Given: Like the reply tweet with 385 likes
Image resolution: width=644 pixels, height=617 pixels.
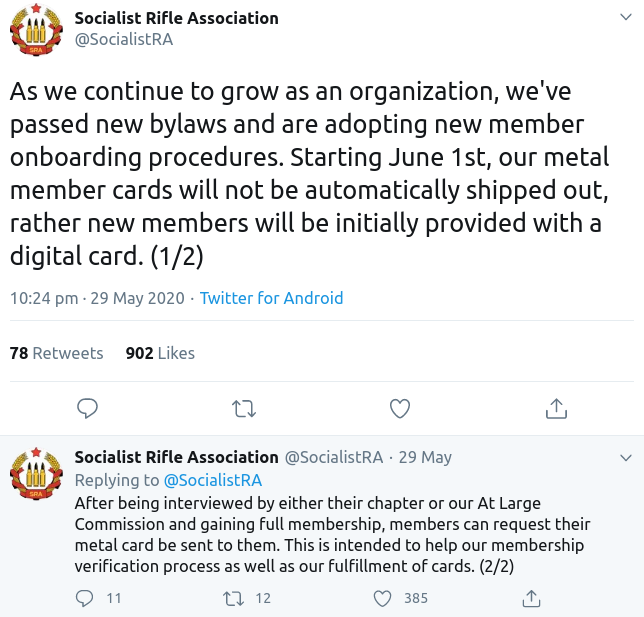Looking at the screenshot, I should (382, 599).
